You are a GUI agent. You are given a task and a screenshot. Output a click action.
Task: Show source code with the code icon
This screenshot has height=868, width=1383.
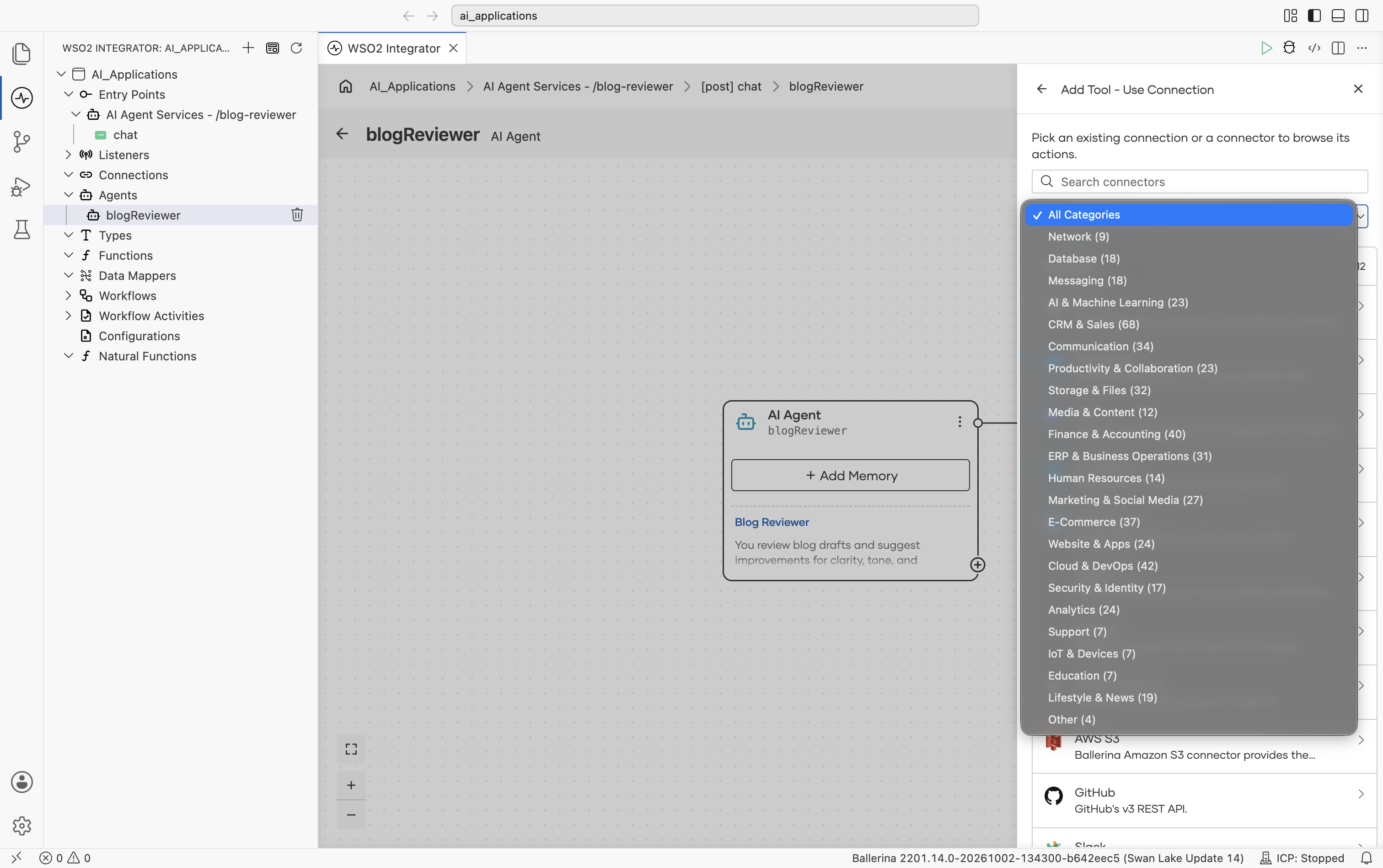1314,48
